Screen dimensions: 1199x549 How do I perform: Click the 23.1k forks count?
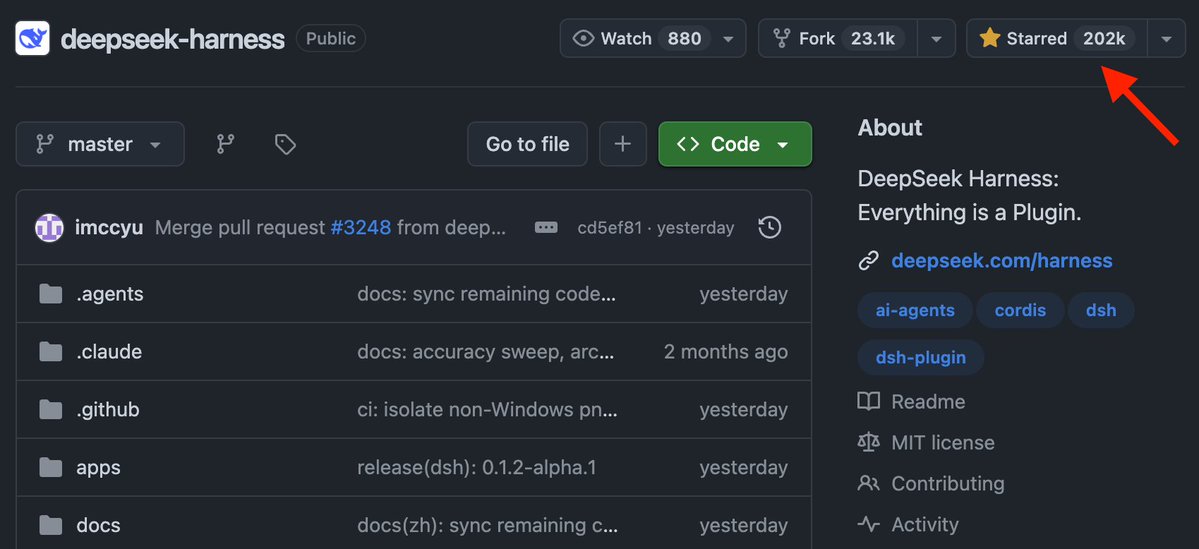(873, 38)
